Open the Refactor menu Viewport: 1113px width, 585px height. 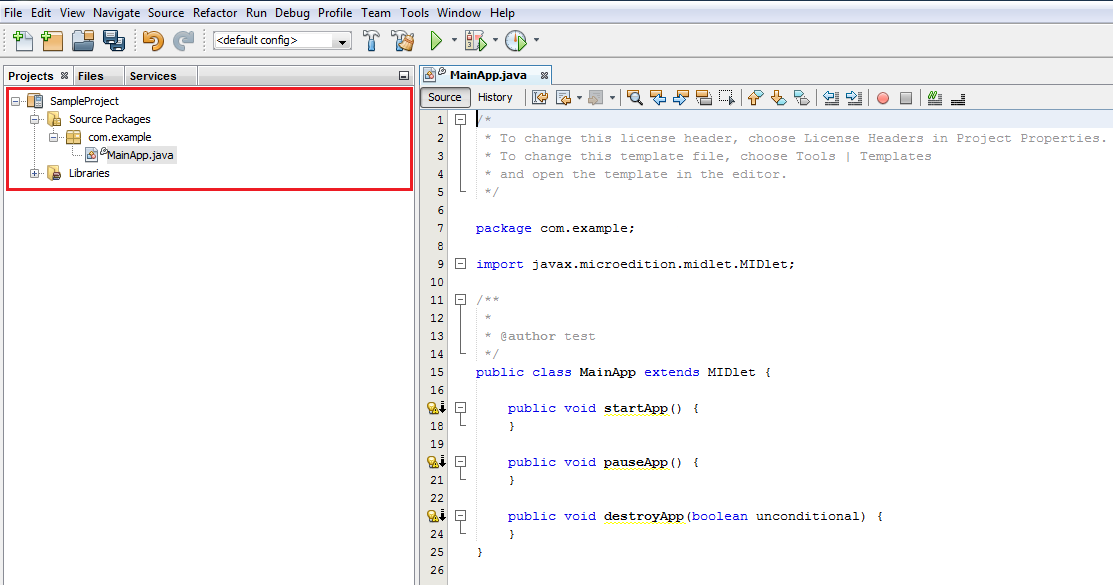[x=215, y=13]
